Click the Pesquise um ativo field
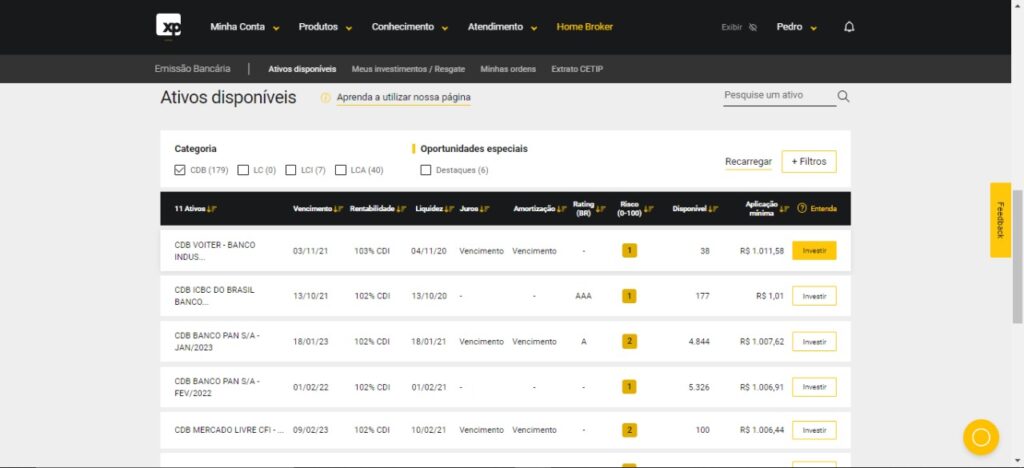Image resolution: width=1024 pixels, height=468 pixels. [778, 96]
